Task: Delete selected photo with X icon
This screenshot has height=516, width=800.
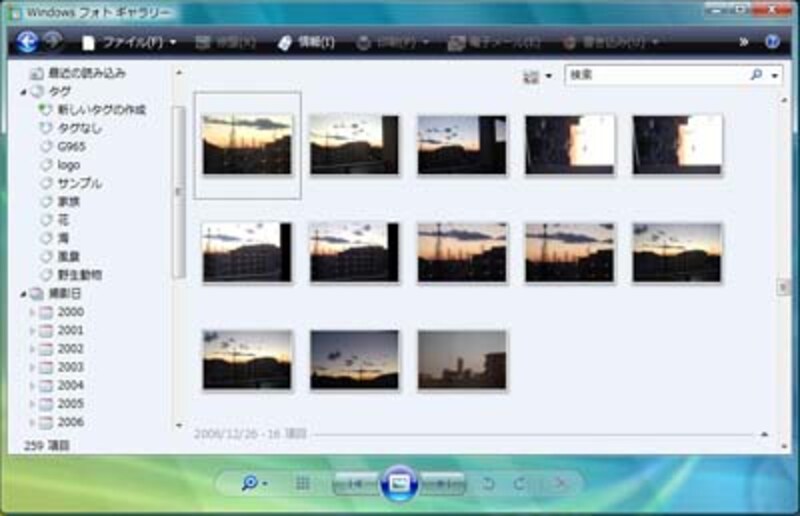Action: click(x=561, y=482)
